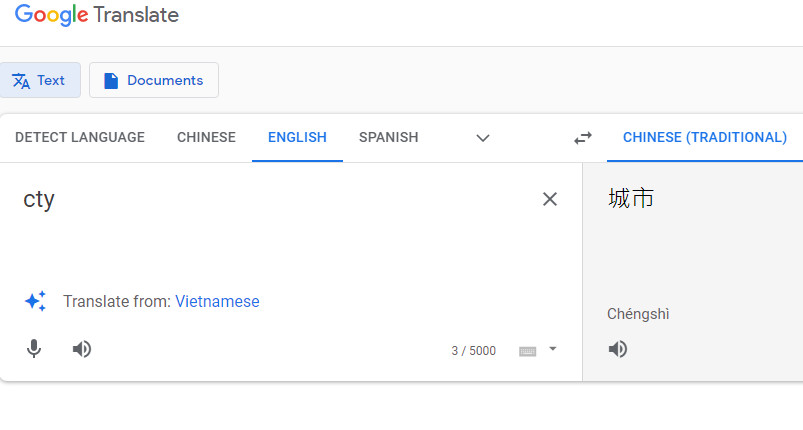Select the Detect Language tab
The height and width of the screenshot is (430, 803).
[80, 138]
